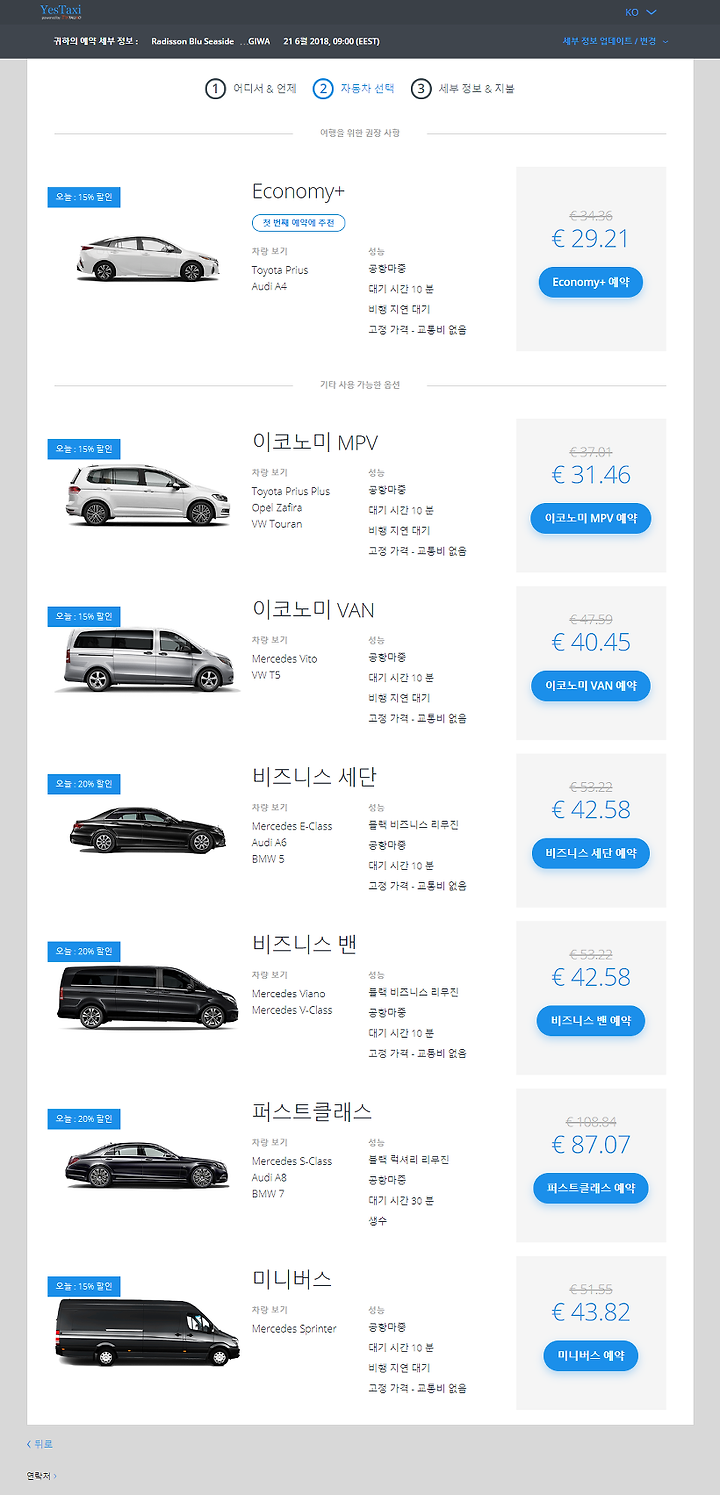Select the black Mercedes Sprinter minibus image
The image size is (720, 1495).
point(147,1332)
